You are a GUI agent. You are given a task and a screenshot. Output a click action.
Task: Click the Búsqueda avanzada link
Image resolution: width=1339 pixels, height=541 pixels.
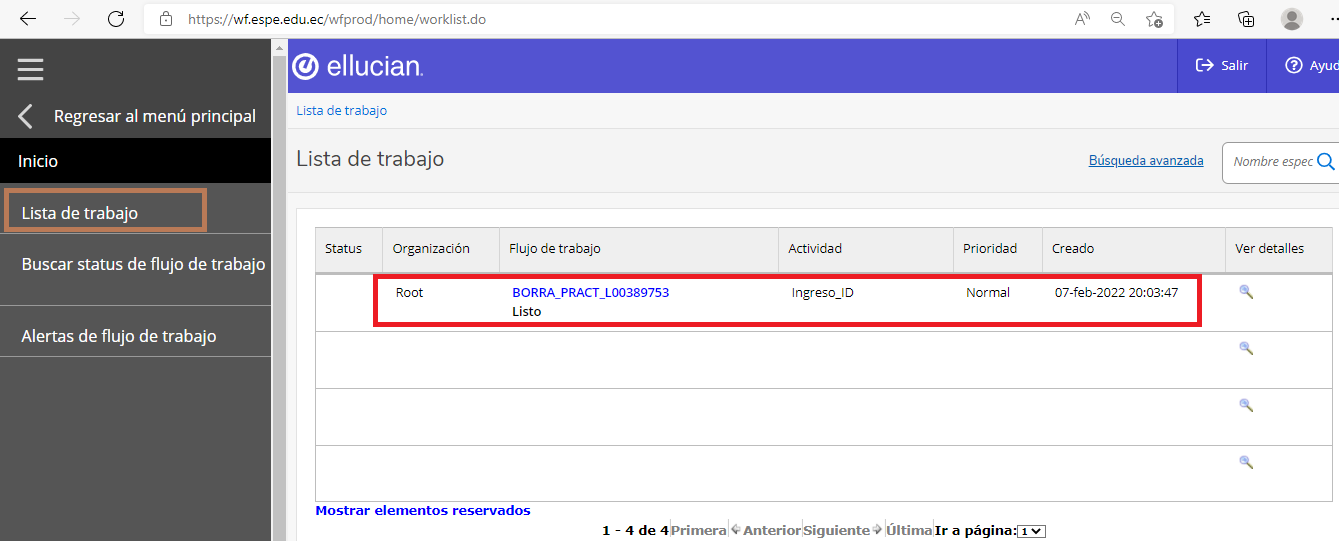click(1145, 160)
